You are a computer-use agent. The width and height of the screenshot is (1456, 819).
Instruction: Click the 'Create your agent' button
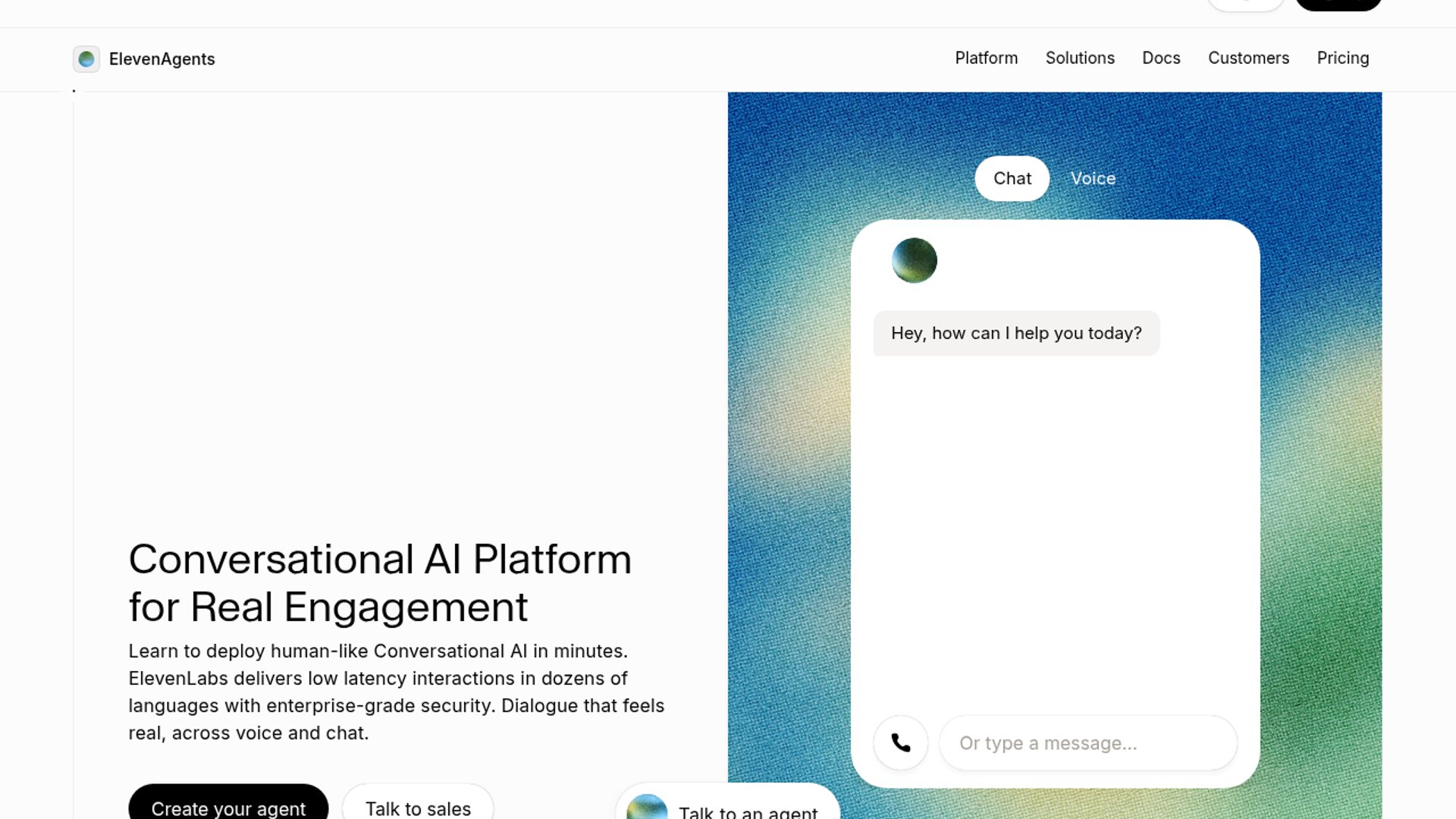click(x=228, y=802)
